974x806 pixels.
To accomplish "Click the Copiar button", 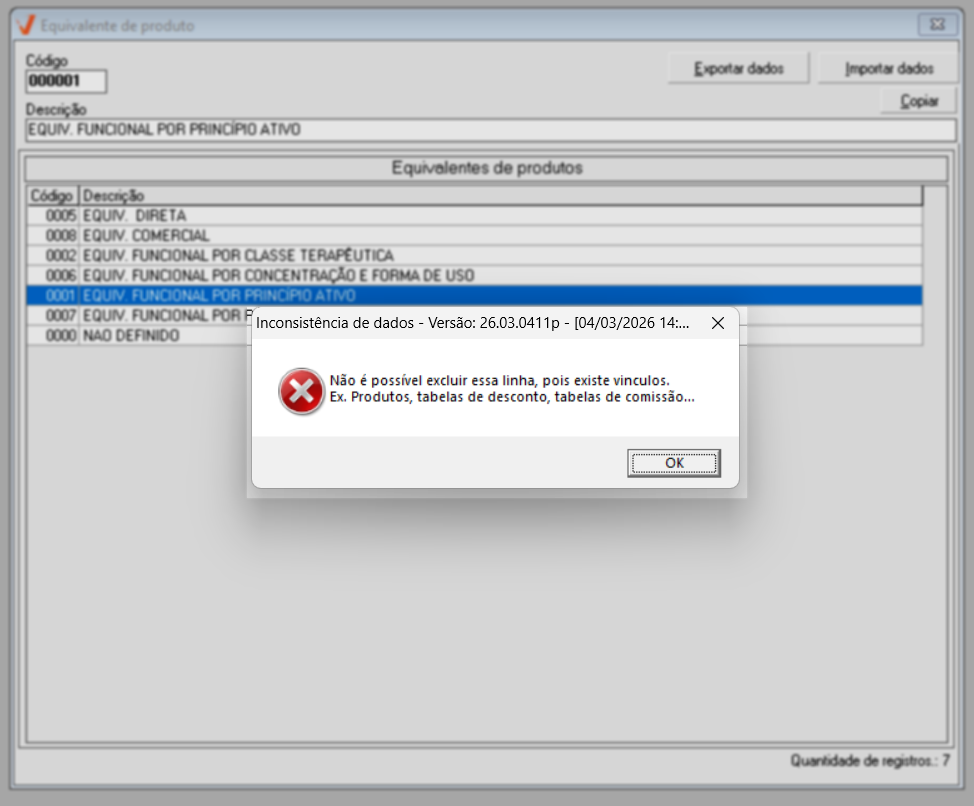I will pyautogui.click(x=919, y=101).
